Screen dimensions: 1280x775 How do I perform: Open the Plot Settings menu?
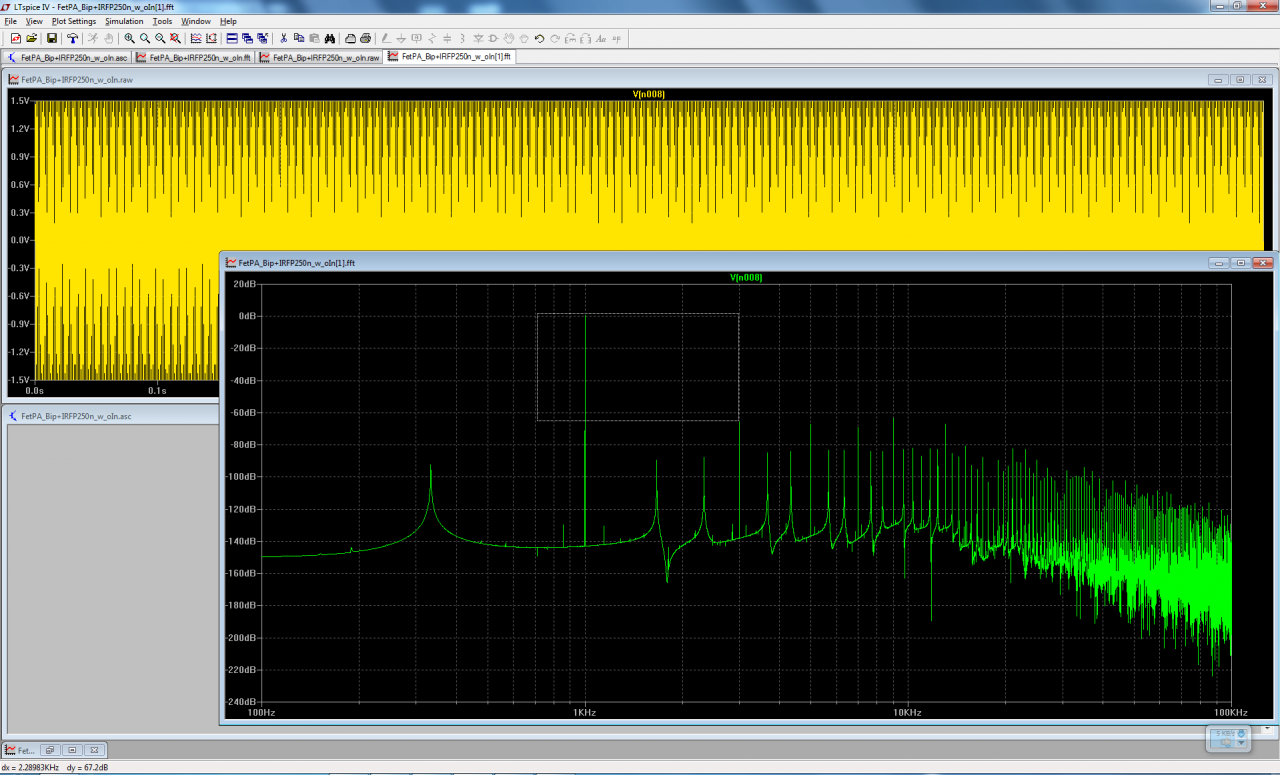click(x=74, y=21)
